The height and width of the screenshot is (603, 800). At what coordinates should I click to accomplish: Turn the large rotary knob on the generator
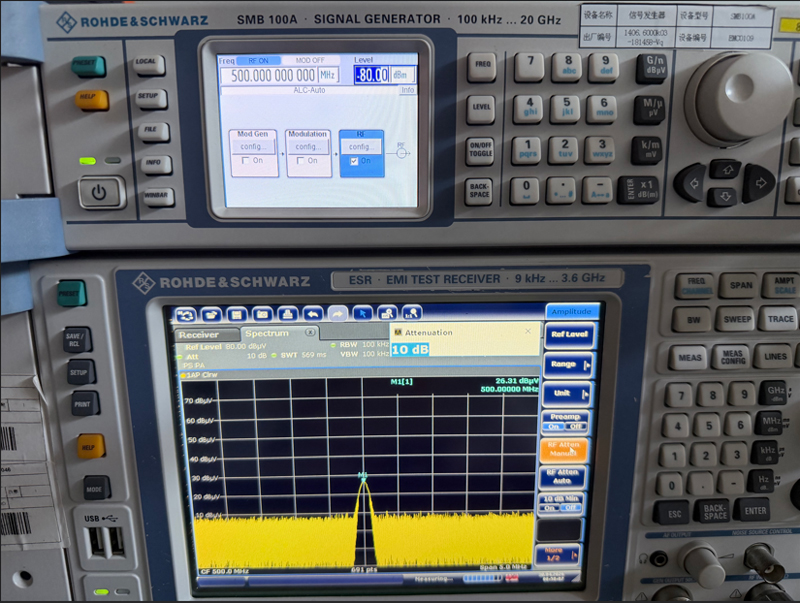coord(738,97)
